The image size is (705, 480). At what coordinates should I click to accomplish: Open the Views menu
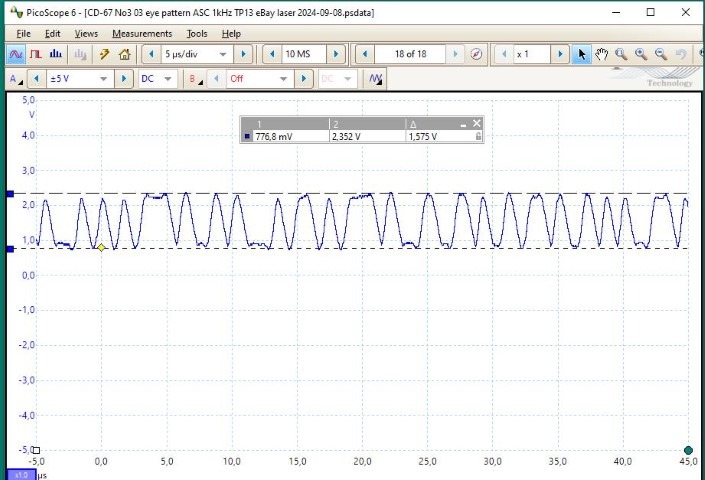tap(86, 34)
